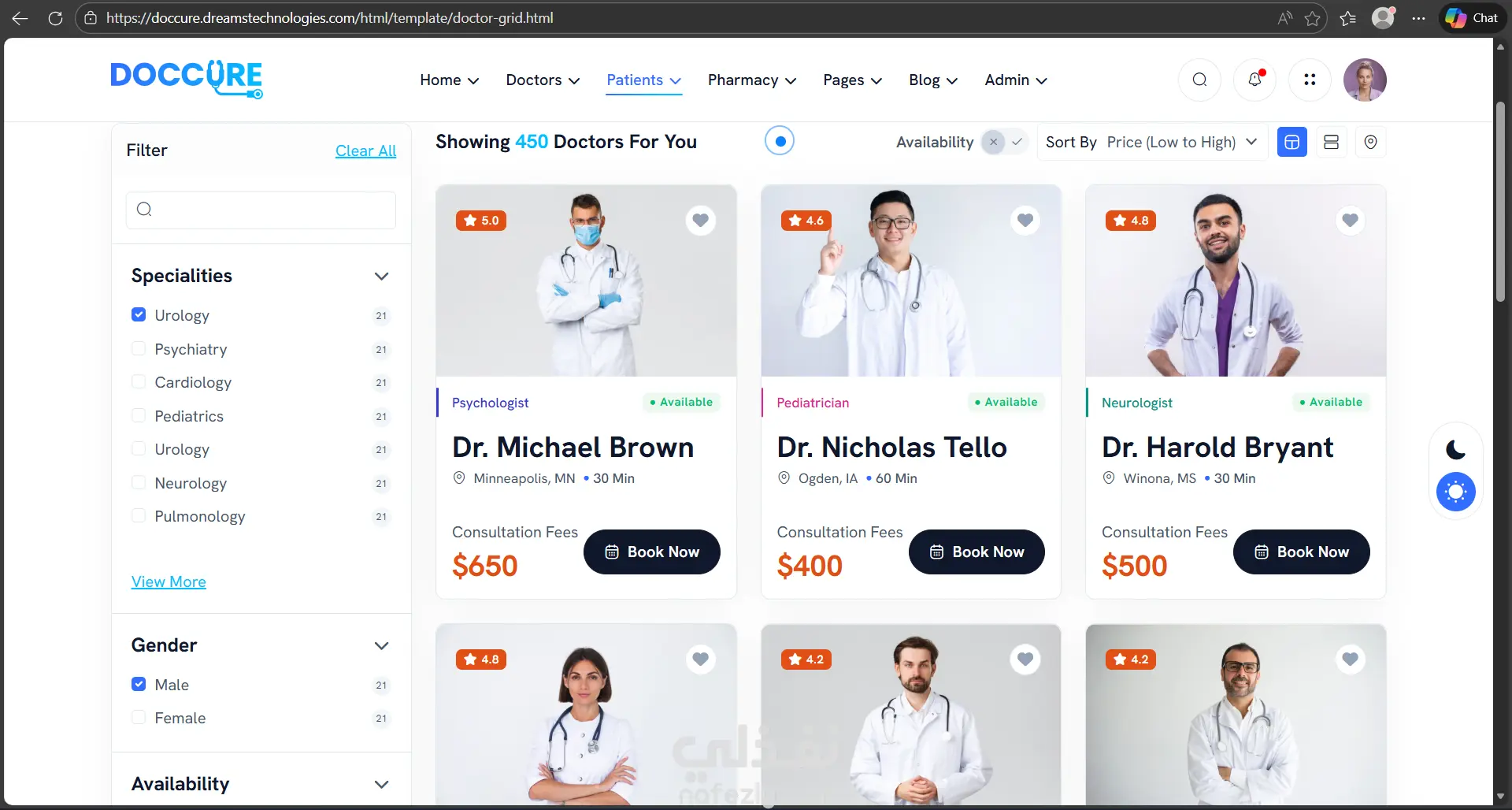1512x810 pixels.
Task: Click View More specialities link
Action: pyautogui.click(x=169, y=581)
